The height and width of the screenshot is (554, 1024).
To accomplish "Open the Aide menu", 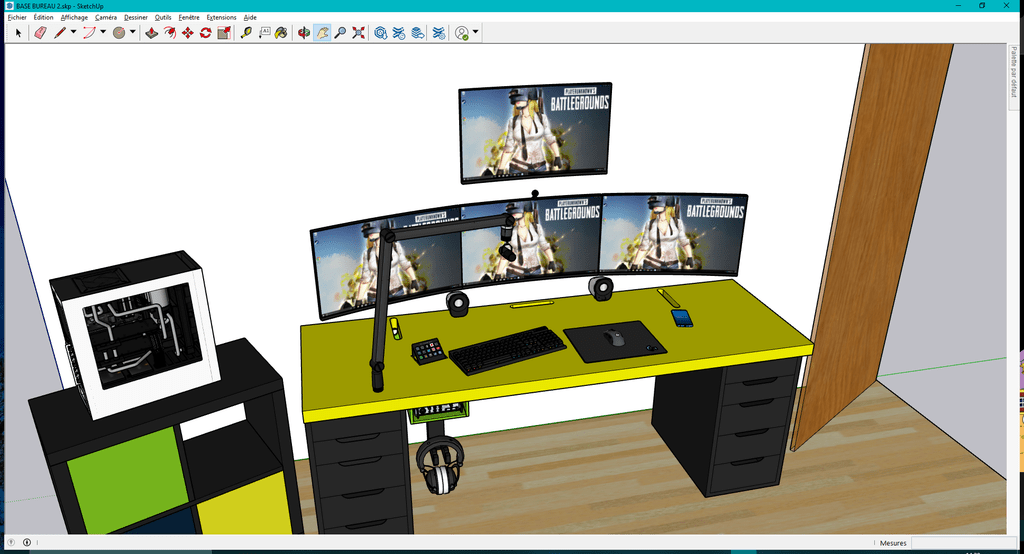I will tap(250, 18).
